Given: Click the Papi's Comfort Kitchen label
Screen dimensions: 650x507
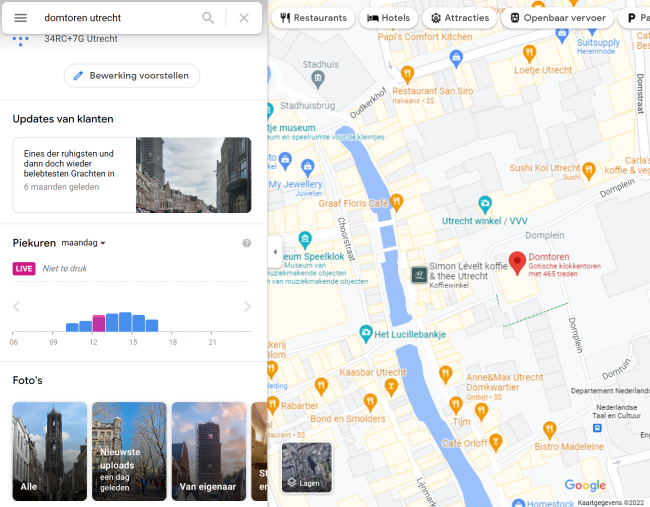Looking at the screenshot, I should 424,37.
